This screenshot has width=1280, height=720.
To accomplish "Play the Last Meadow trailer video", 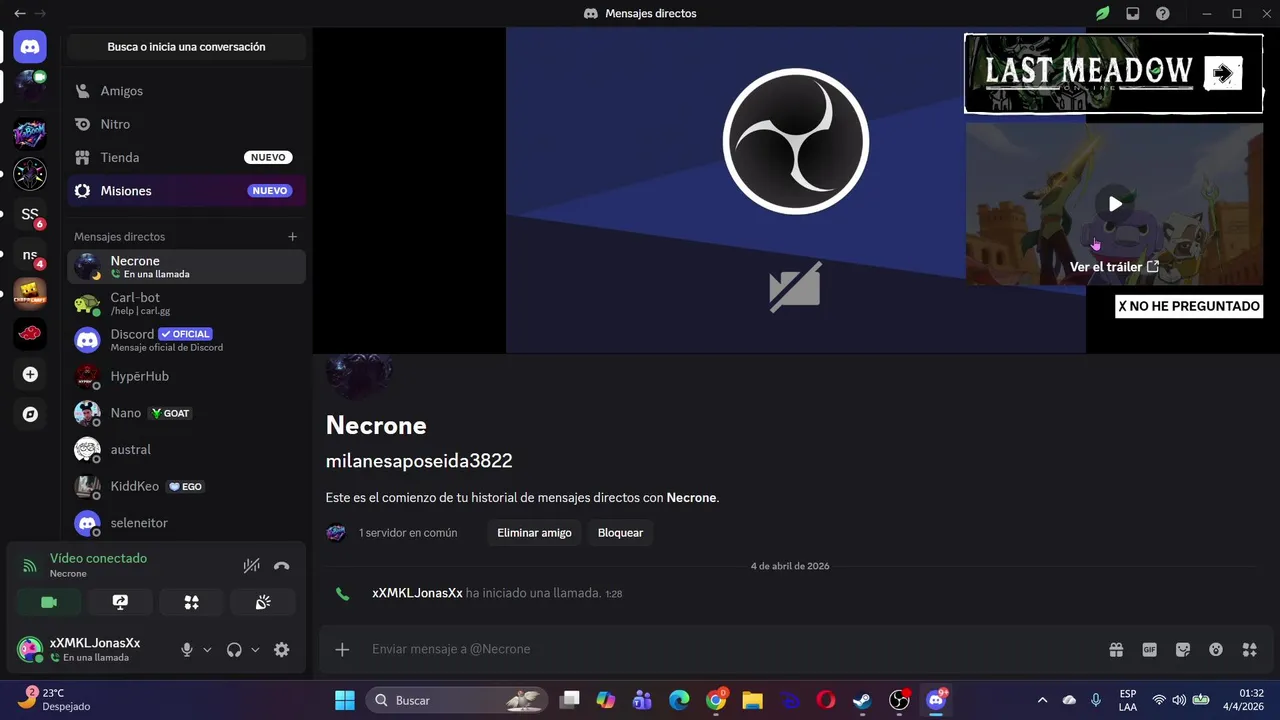I will point(1115,204).
